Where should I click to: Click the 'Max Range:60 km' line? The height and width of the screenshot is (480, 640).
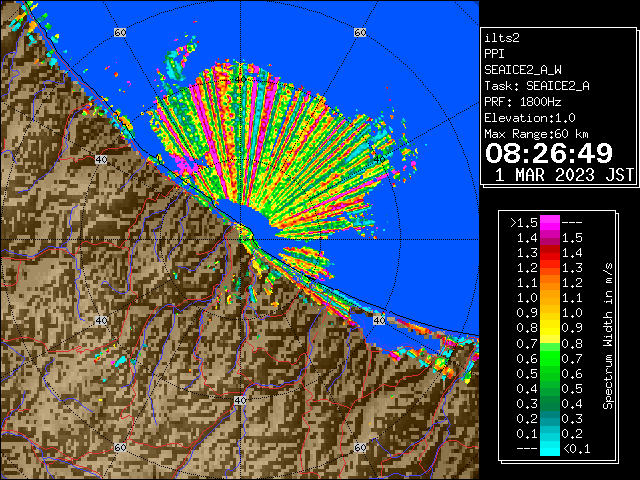coord(536,134)
